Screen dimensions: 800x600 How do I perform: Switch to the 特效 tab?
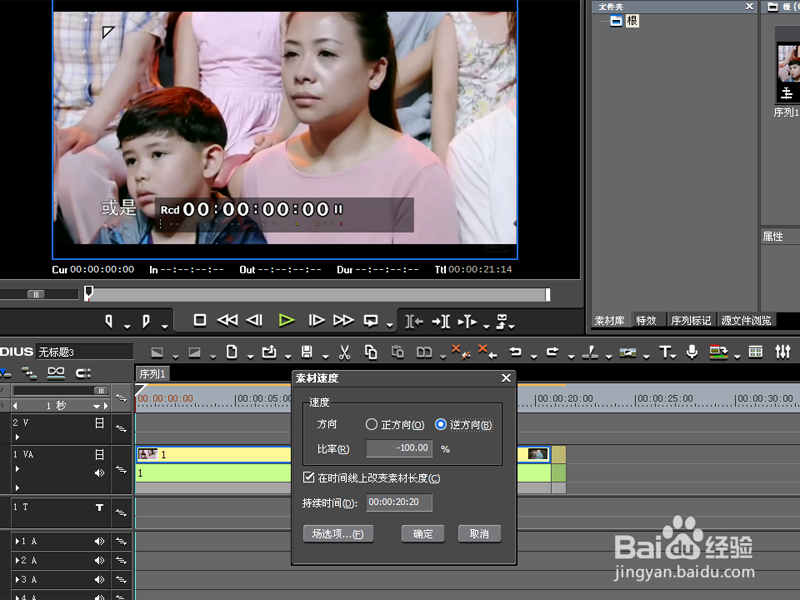[x=646, y=320]
